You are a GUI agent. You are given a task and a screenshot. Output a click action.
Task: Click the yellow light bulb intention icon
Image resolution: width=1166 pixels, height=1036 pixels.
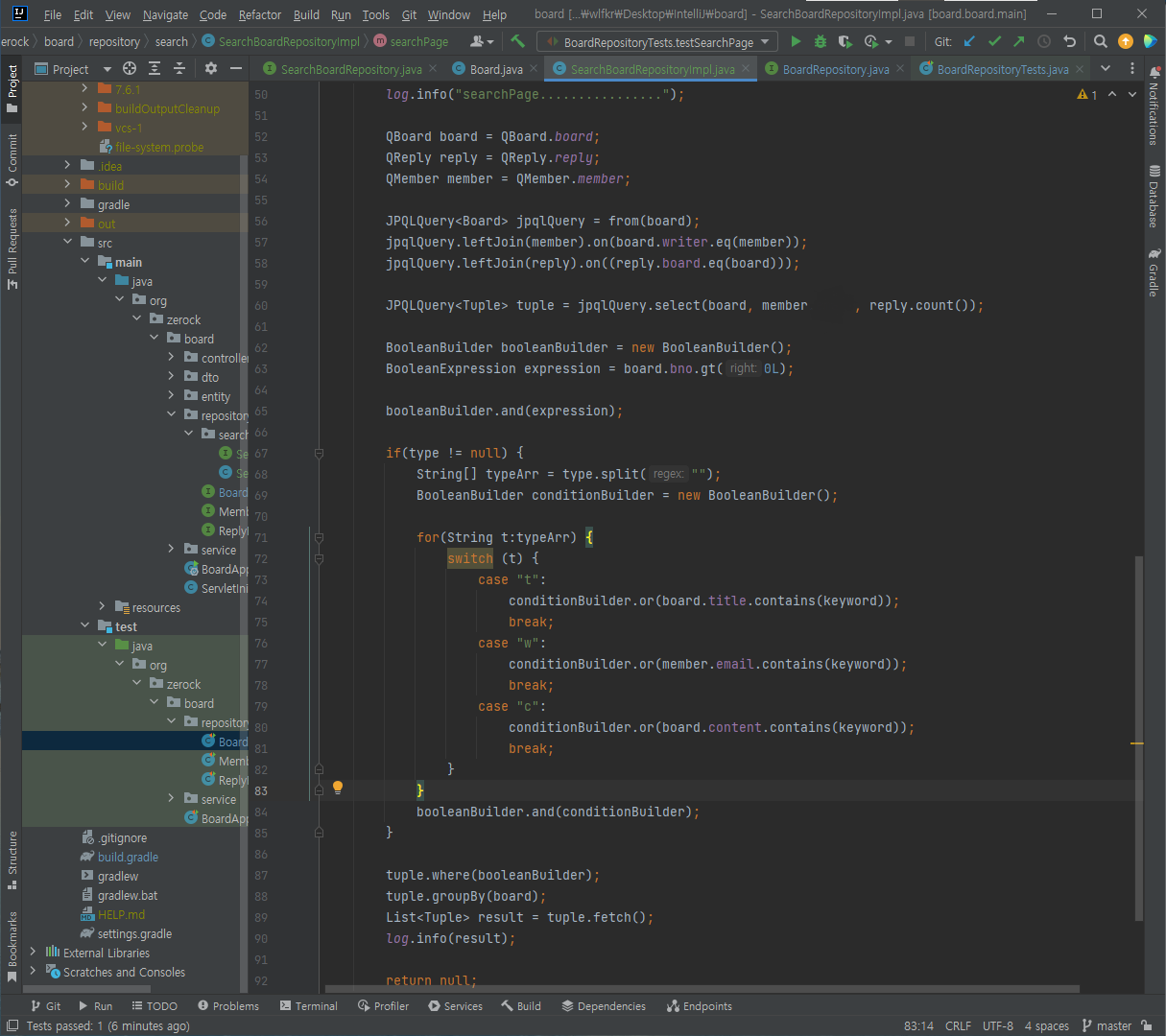point(338,788)
